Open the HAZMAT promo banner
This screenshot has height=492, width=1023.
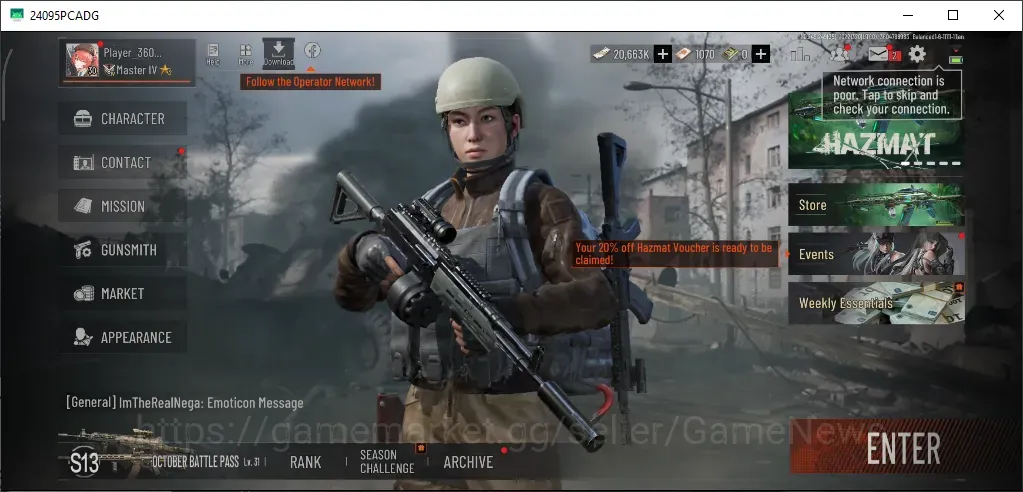click(x=876, y=131)
